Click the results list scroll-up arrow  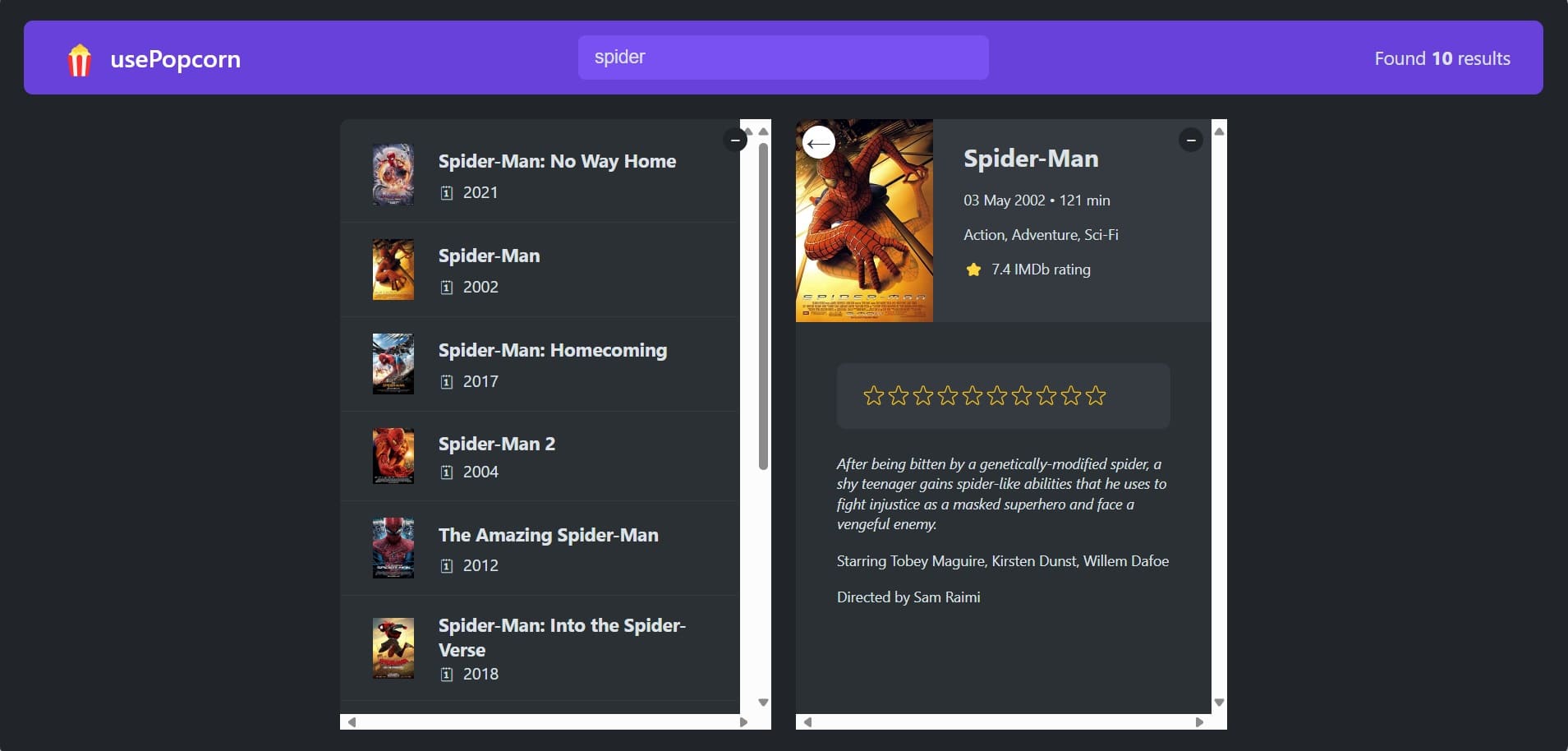coord(763,131)
